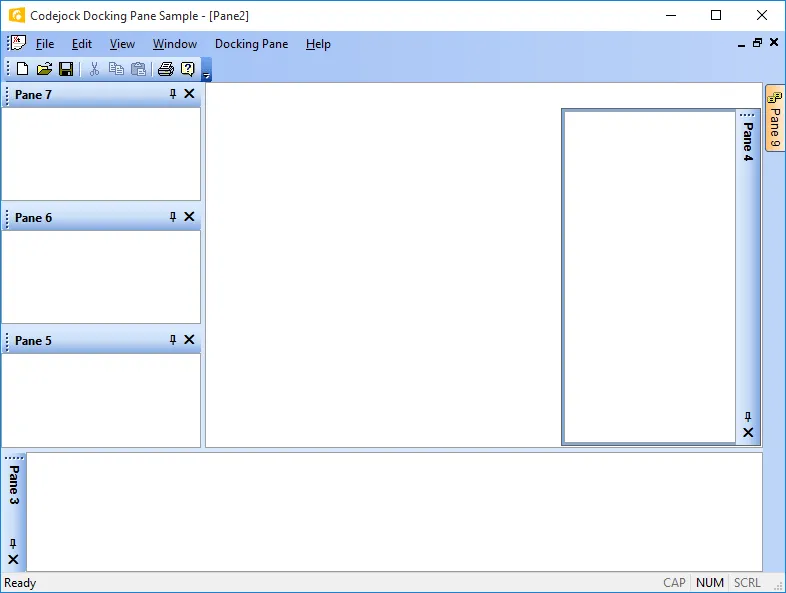Toggle the pin on Pane 4

tap(748, 417)
